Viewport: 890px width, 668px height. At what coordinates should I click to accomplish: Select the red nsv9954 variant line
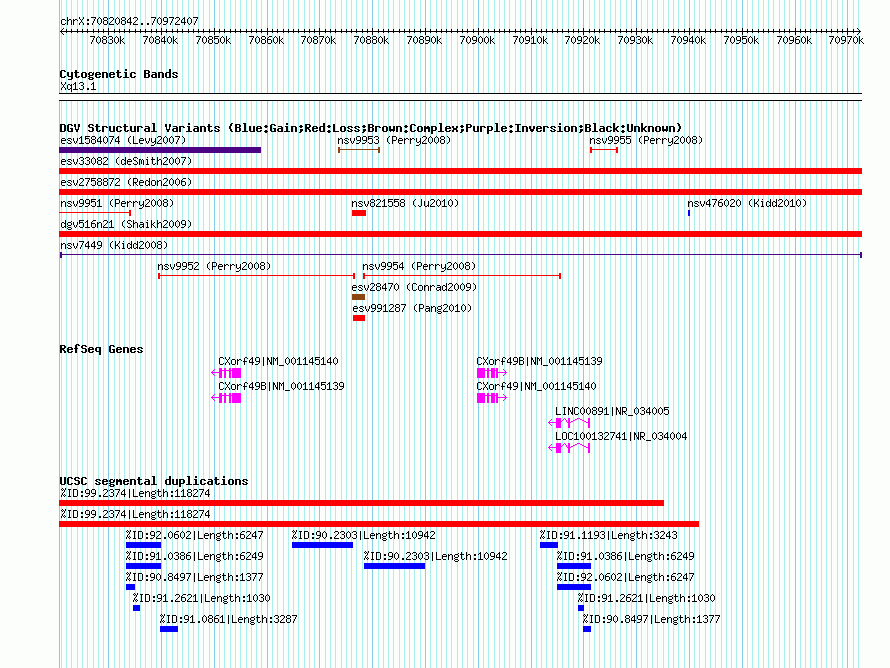point(462,276)
